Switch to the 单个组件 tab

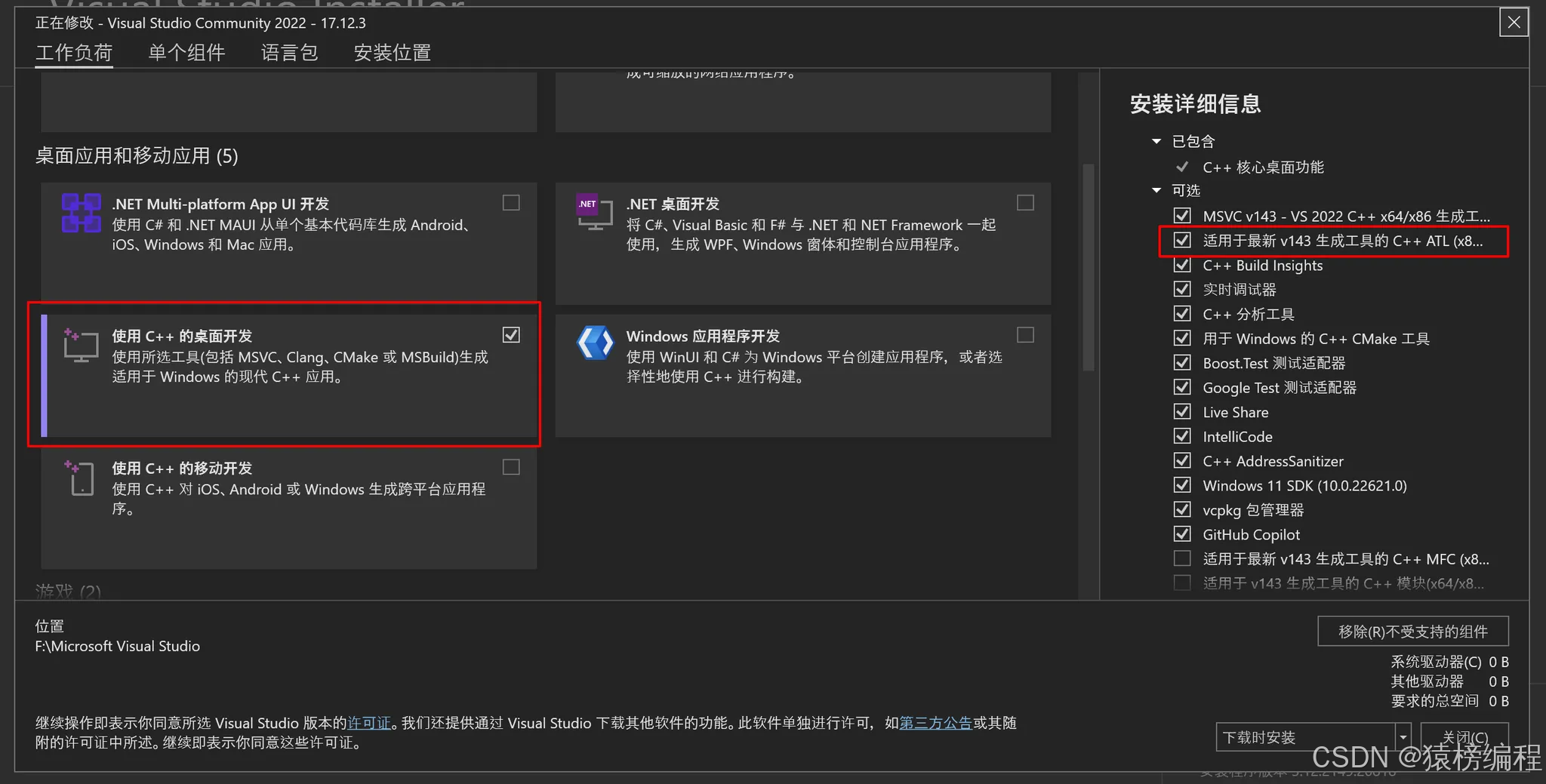pyautogui.click(x=186, y=53)
